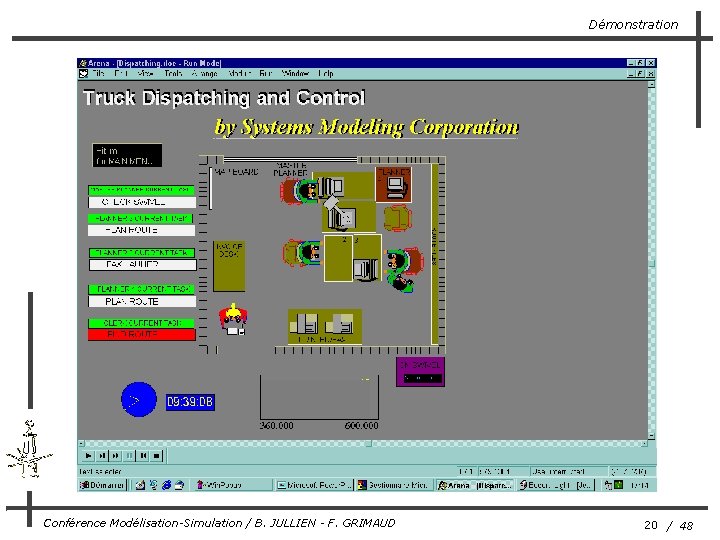Click the right file cabinet in the file cabinets area
The height and width of the screenshot is (540, 720).
339,324
